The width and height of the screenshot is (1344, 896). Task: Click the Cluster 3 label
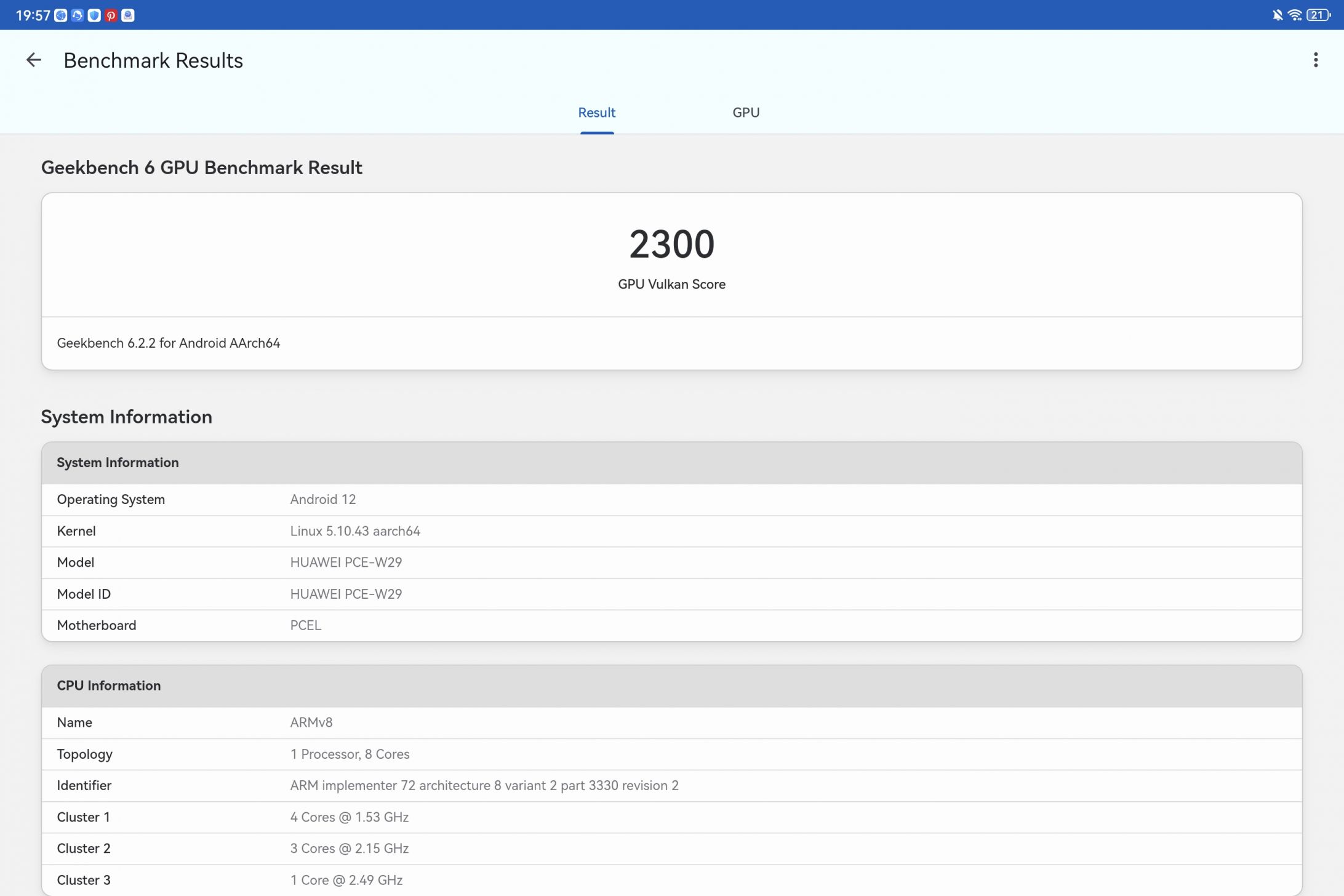point(84,881)
